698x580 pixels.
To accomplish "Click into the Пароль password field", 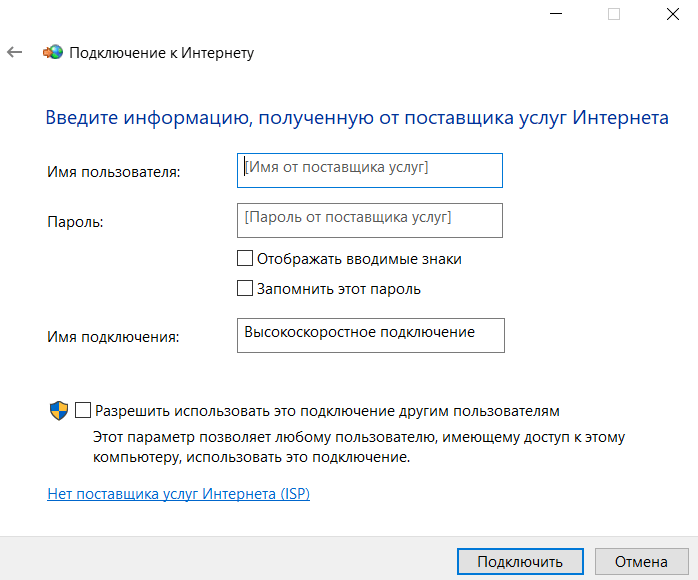I will point(369,220).
